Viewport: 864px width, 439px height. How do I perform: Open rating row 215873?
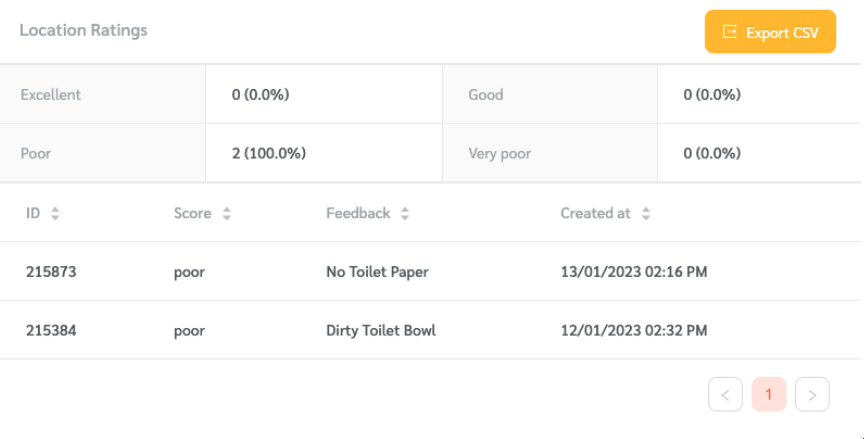(x=430, y=272)
